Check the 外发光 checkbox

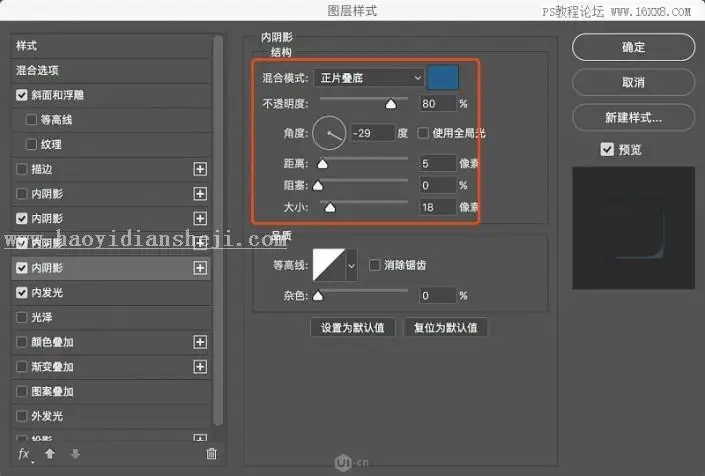coord(21,416)
